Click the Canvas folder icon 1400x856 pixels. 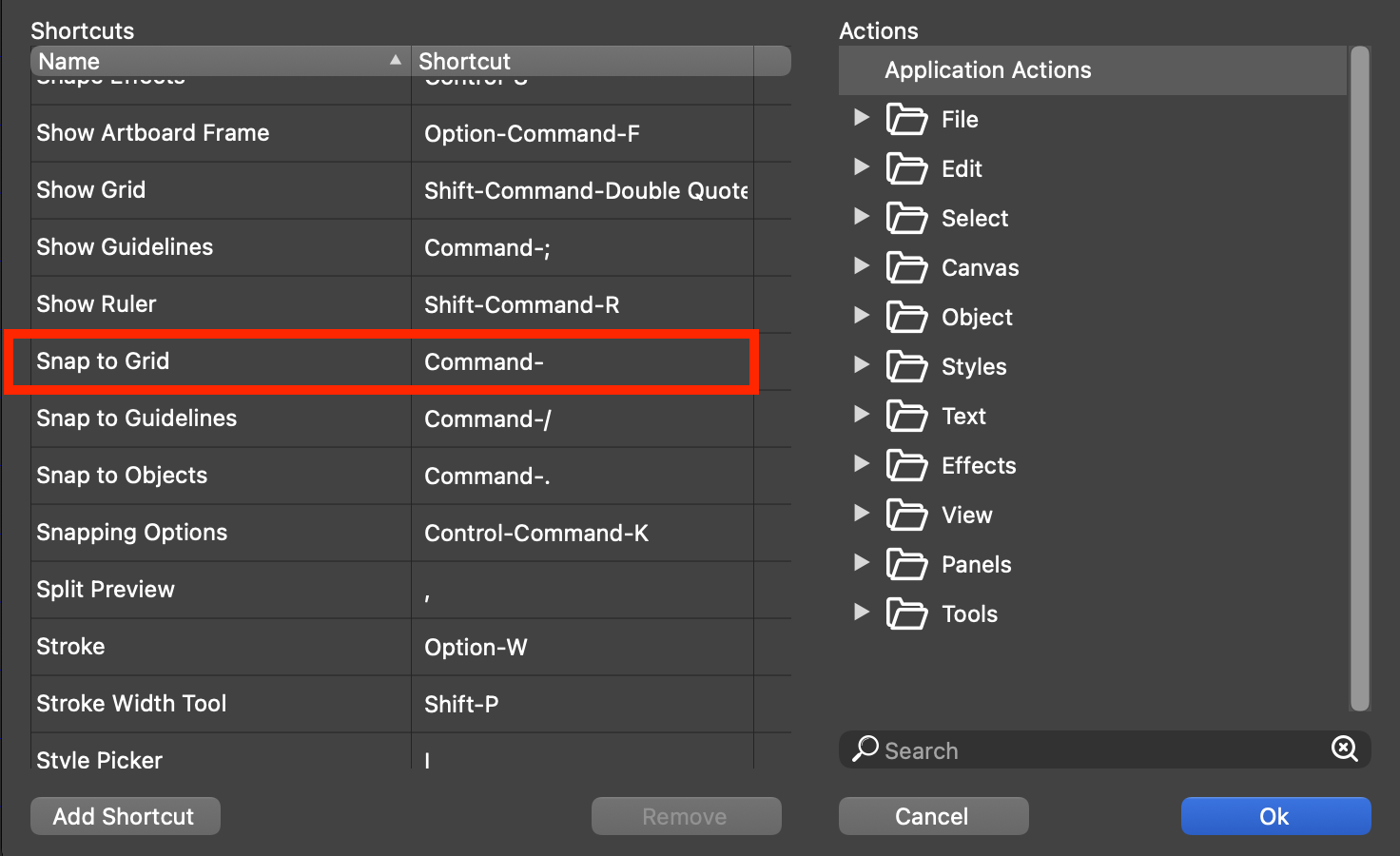pyautogui.click(x=906, y=268)
